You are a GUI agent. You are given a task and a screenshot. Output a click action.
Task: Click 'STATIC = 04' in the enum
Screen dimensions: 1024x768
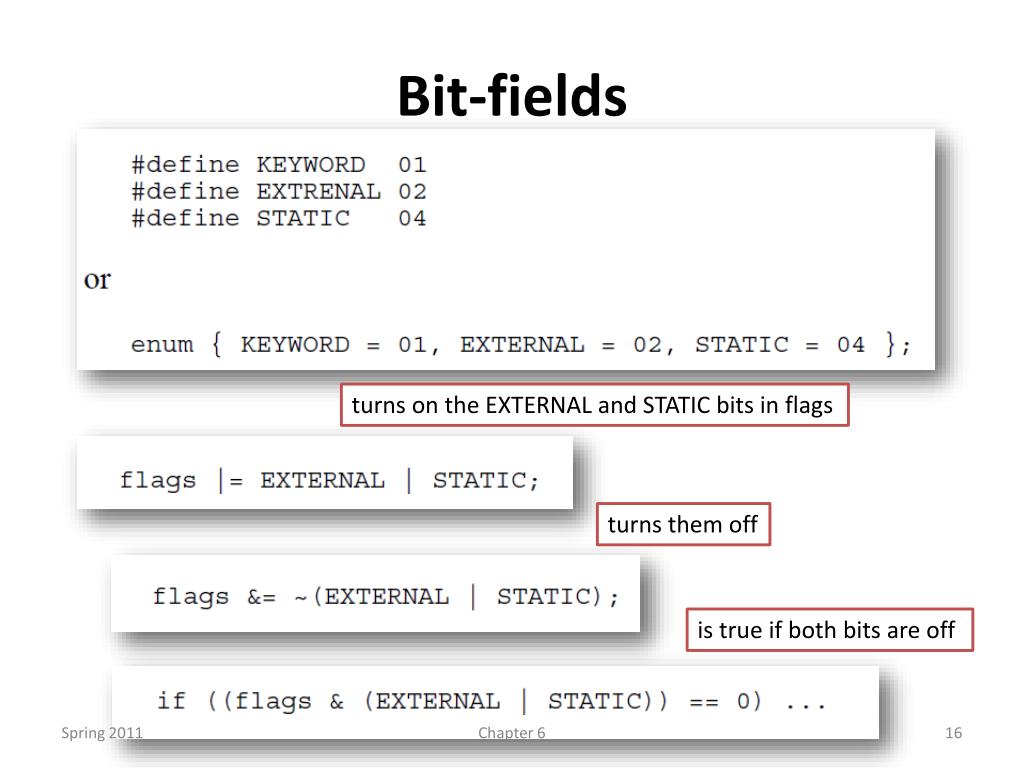click(x=780, y=344)
